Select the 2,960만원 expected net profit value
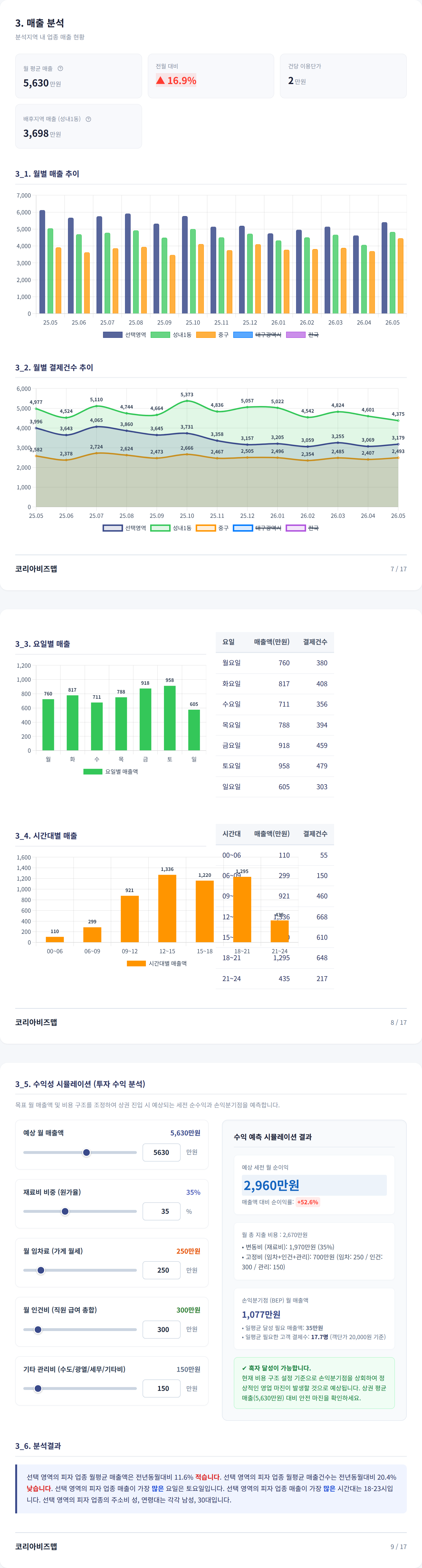The height and width of the screenshot is (1568, 422). tap(272, 1185)
